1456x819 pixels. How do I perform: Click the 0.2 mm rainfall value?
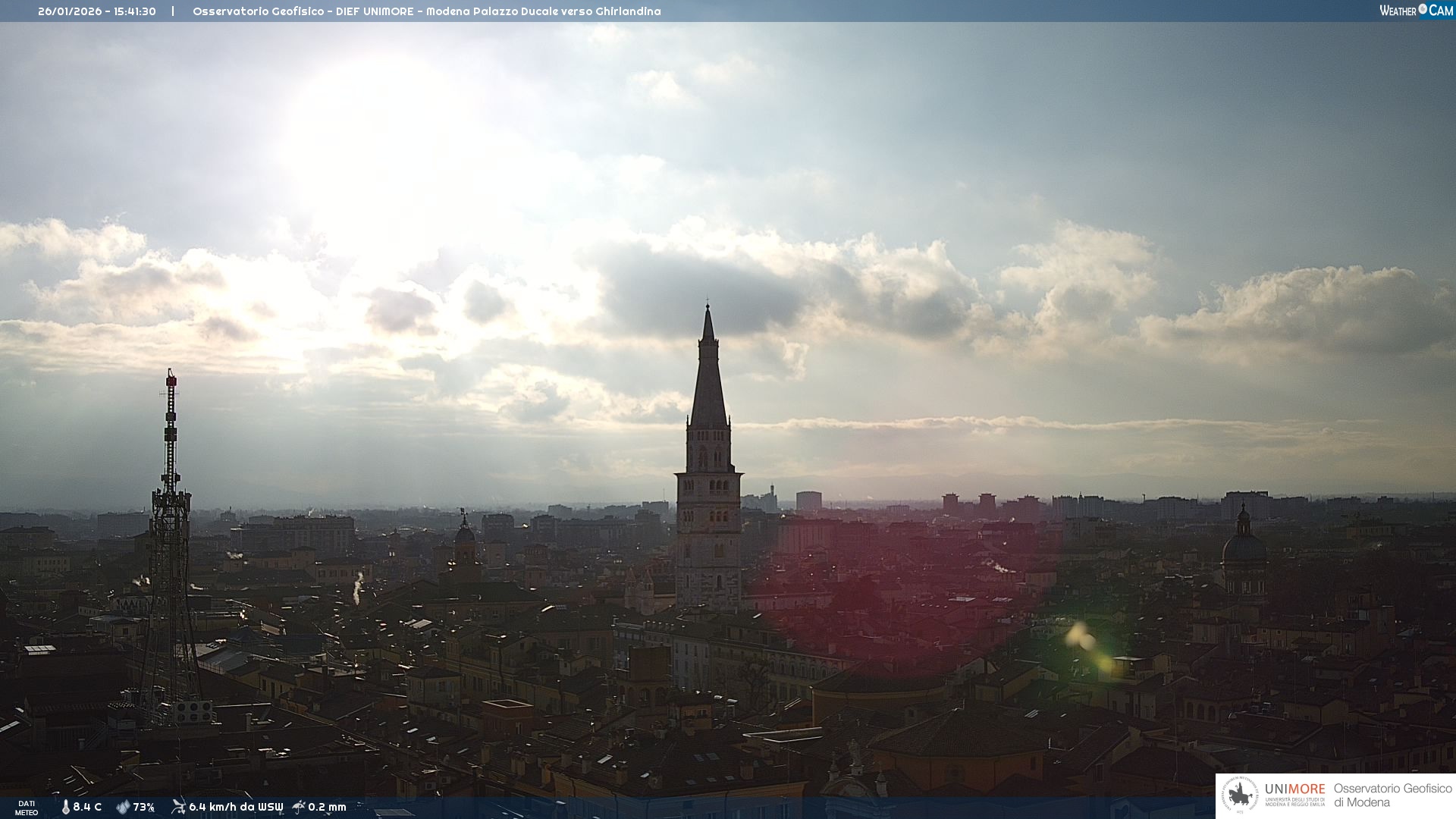pos(327,807)
